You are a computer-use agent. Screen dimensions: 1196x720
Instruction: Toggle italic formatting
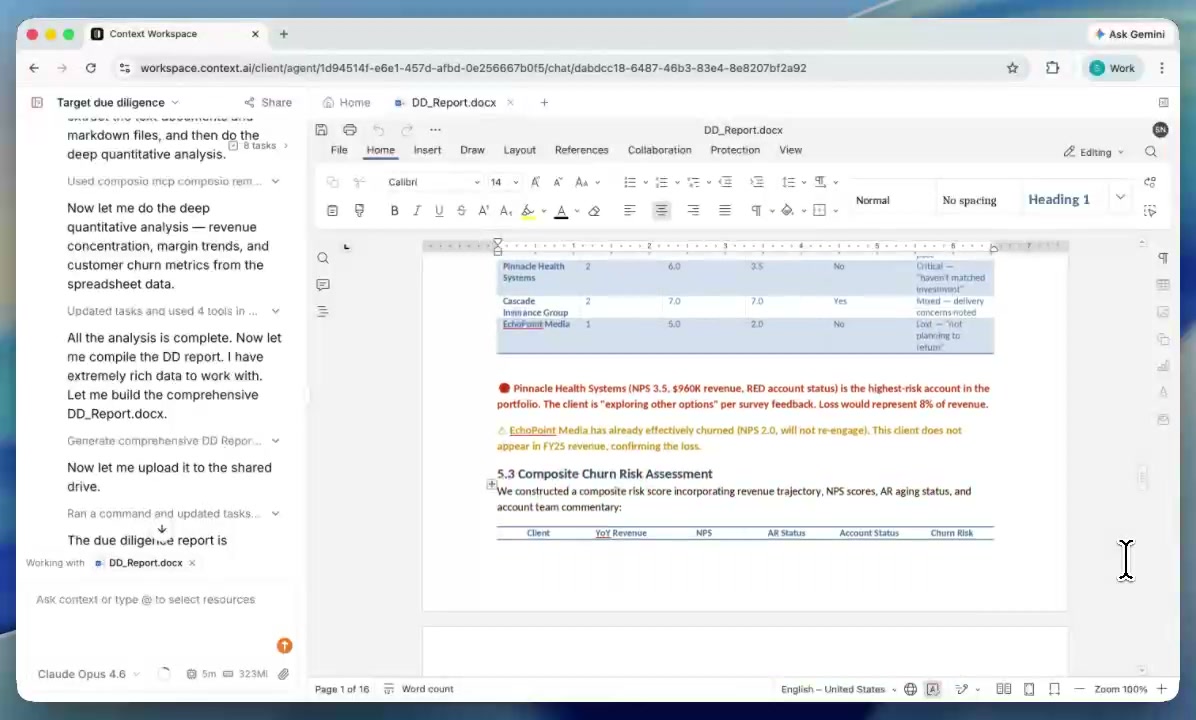coord(416,211)
